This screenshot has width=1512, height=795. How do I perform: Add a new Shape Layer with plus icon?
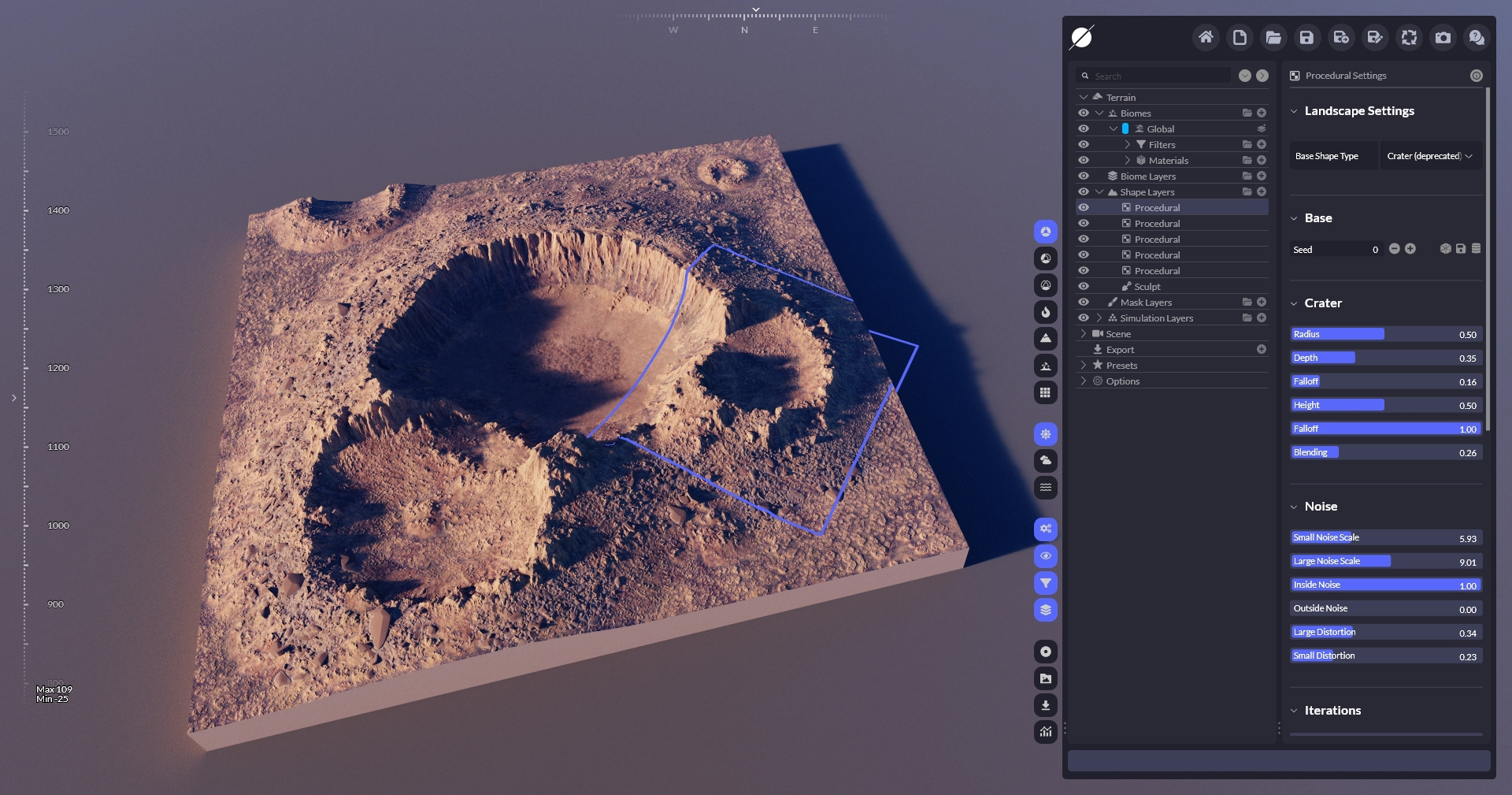click(x=1262, y=192)
